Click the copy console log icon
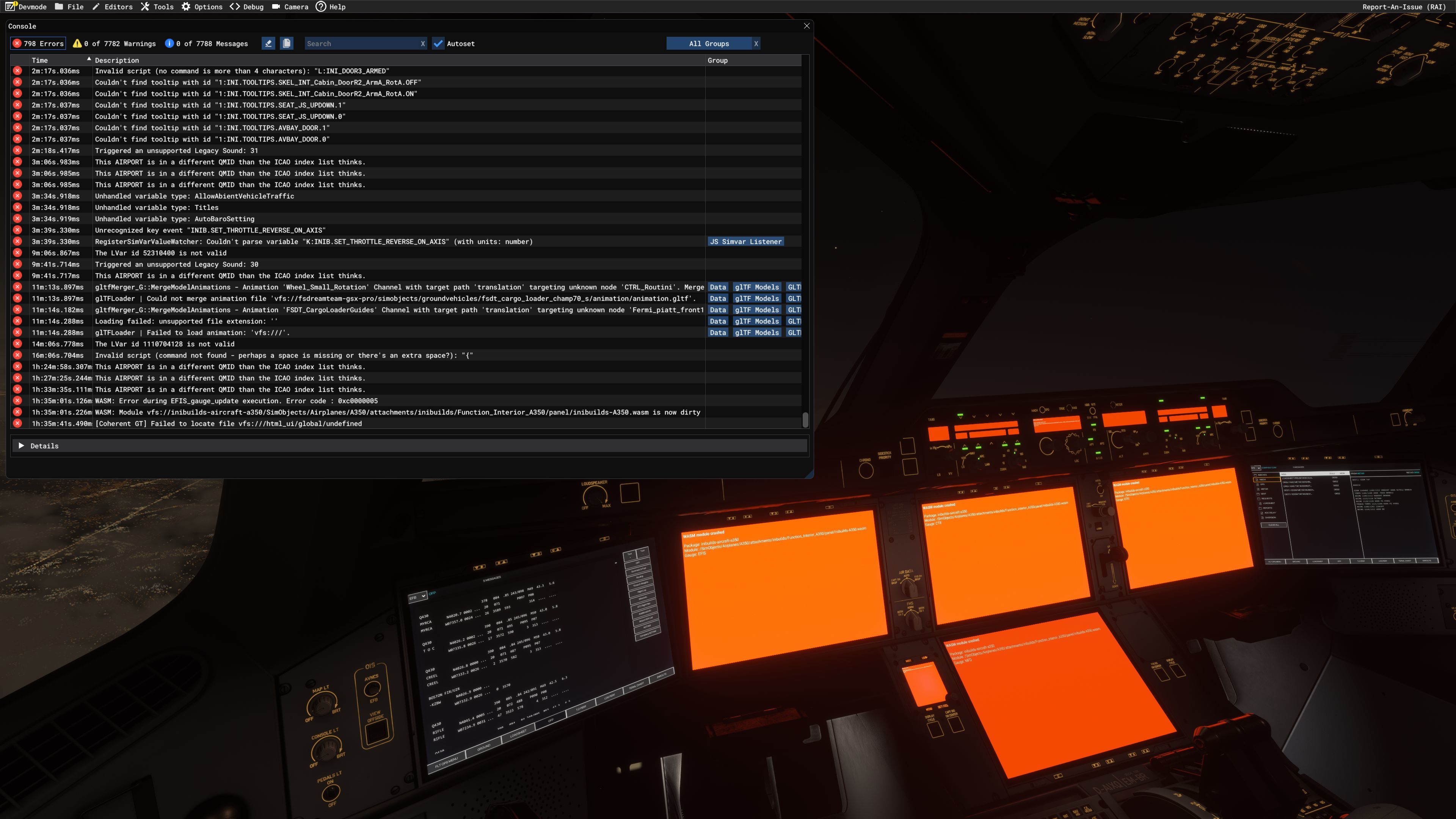This screenshot has height=819, width=1456. [287, 44]
